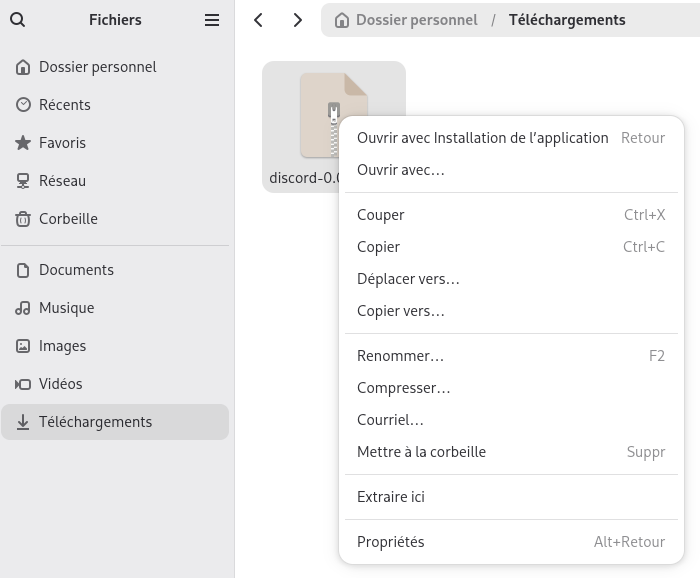Select Images folder in the sidebar
The image size is (700, 578).
pyautogui.click(x=62, y=346)
